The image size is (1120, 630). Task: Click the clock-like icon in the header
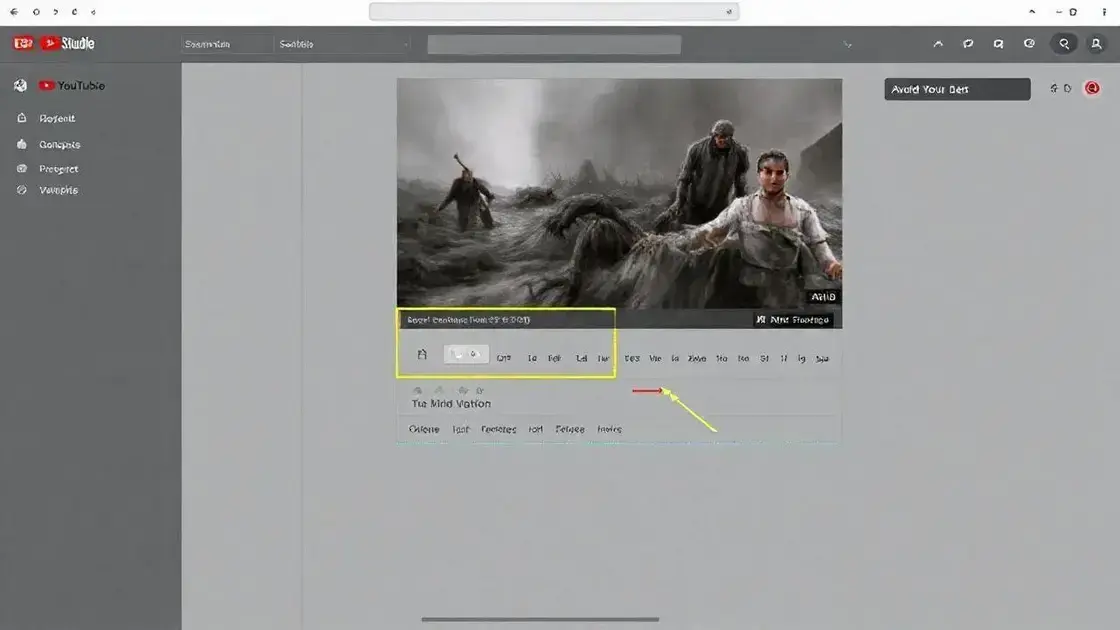click(x=1029, y=44)
